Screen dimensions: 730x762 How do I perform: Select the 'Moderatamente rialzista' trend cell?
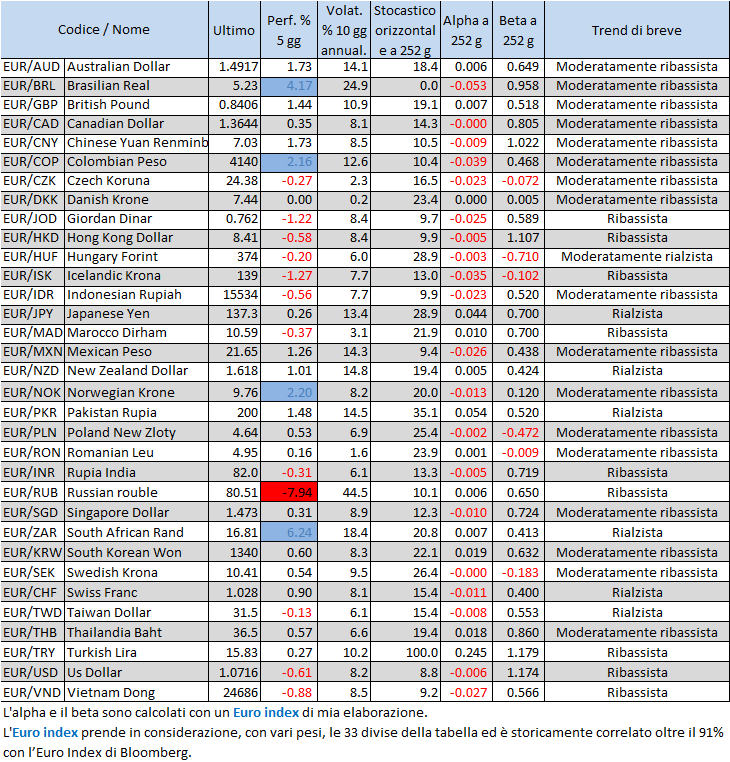637,257
